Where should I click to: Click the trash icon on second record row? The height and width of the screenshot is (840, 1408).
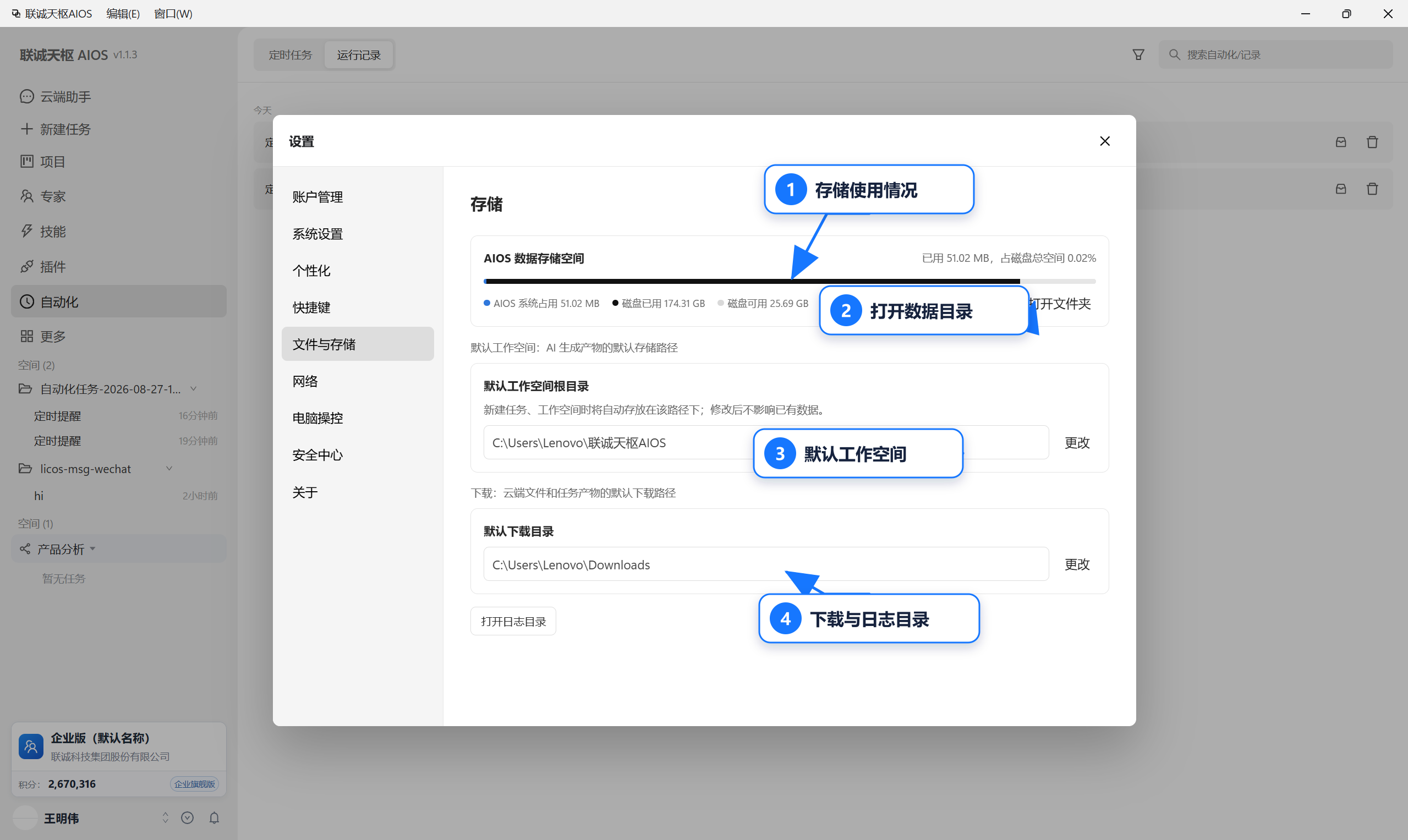(x=1372, y=189)
